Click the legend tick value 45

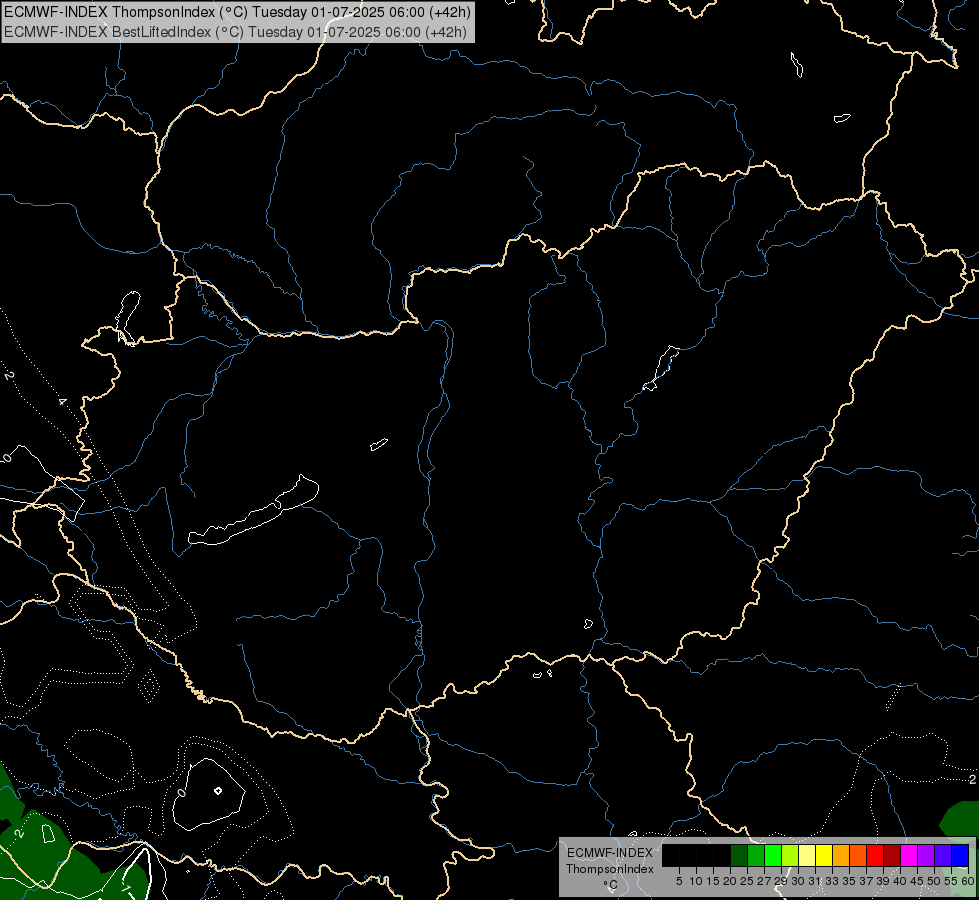tap(917, 881)
